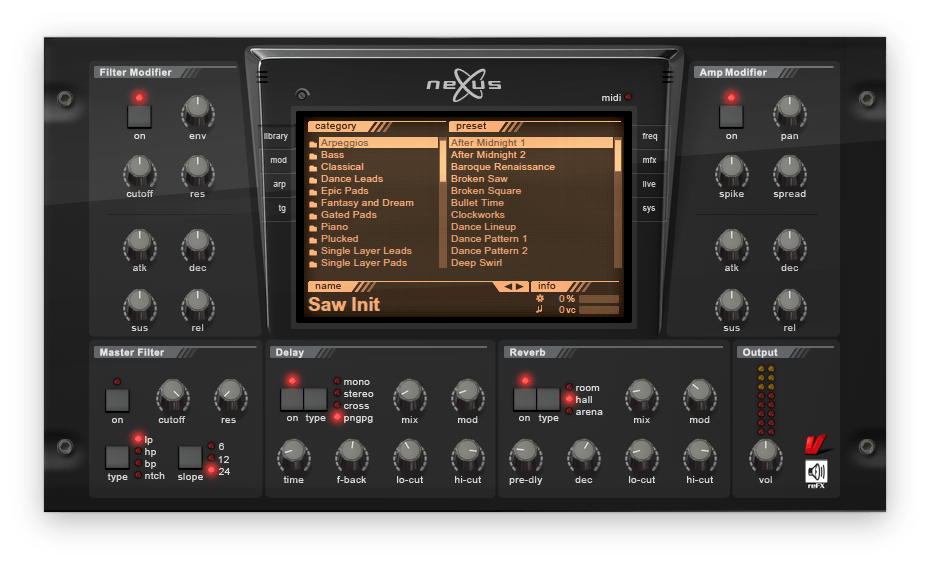
Task: Click the Amp Modifier spike knob
Action: tap(731, 170)
